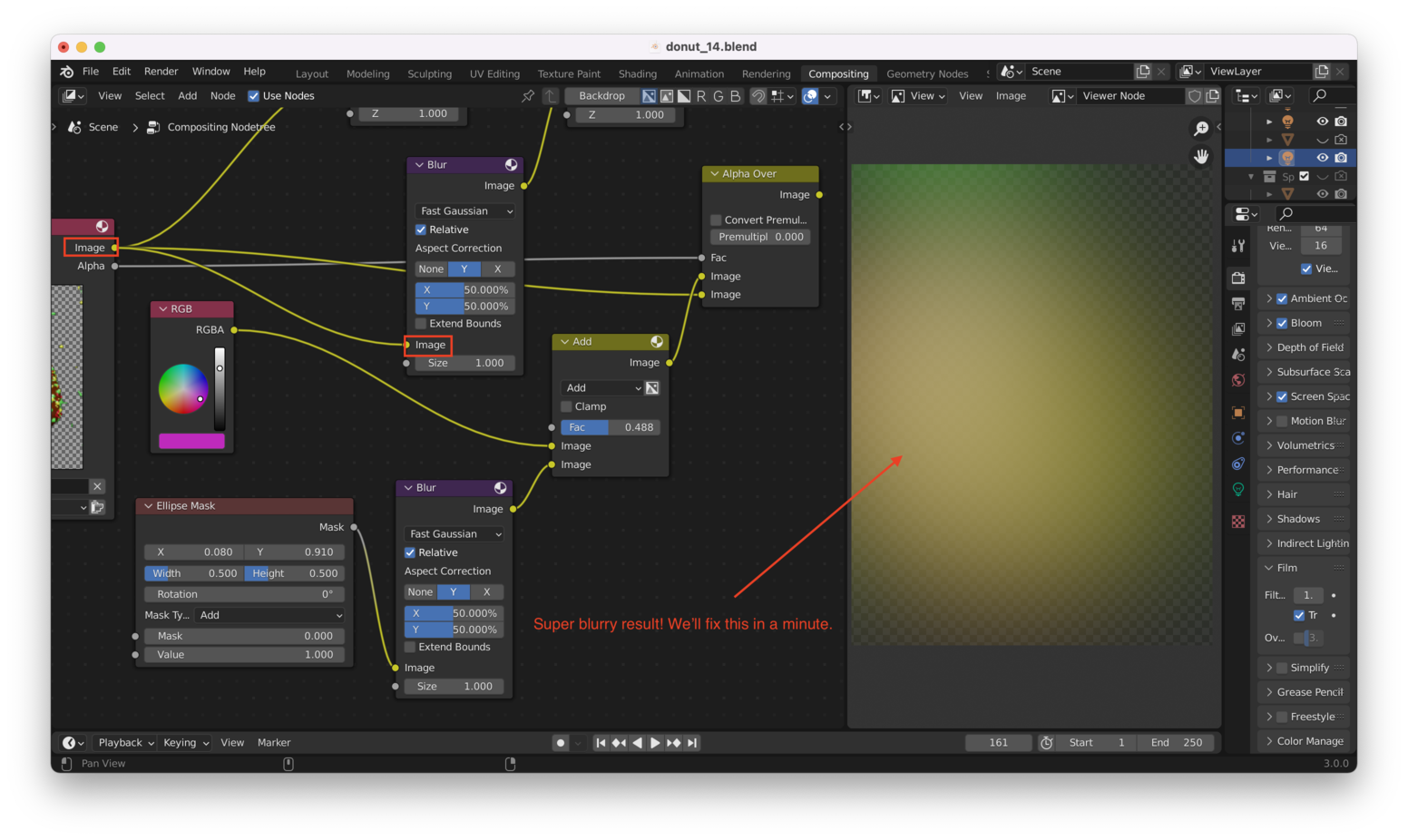Screen dimensions: 1408x840
Task: Click the Backdrop button in header
Action: (601, 96)
